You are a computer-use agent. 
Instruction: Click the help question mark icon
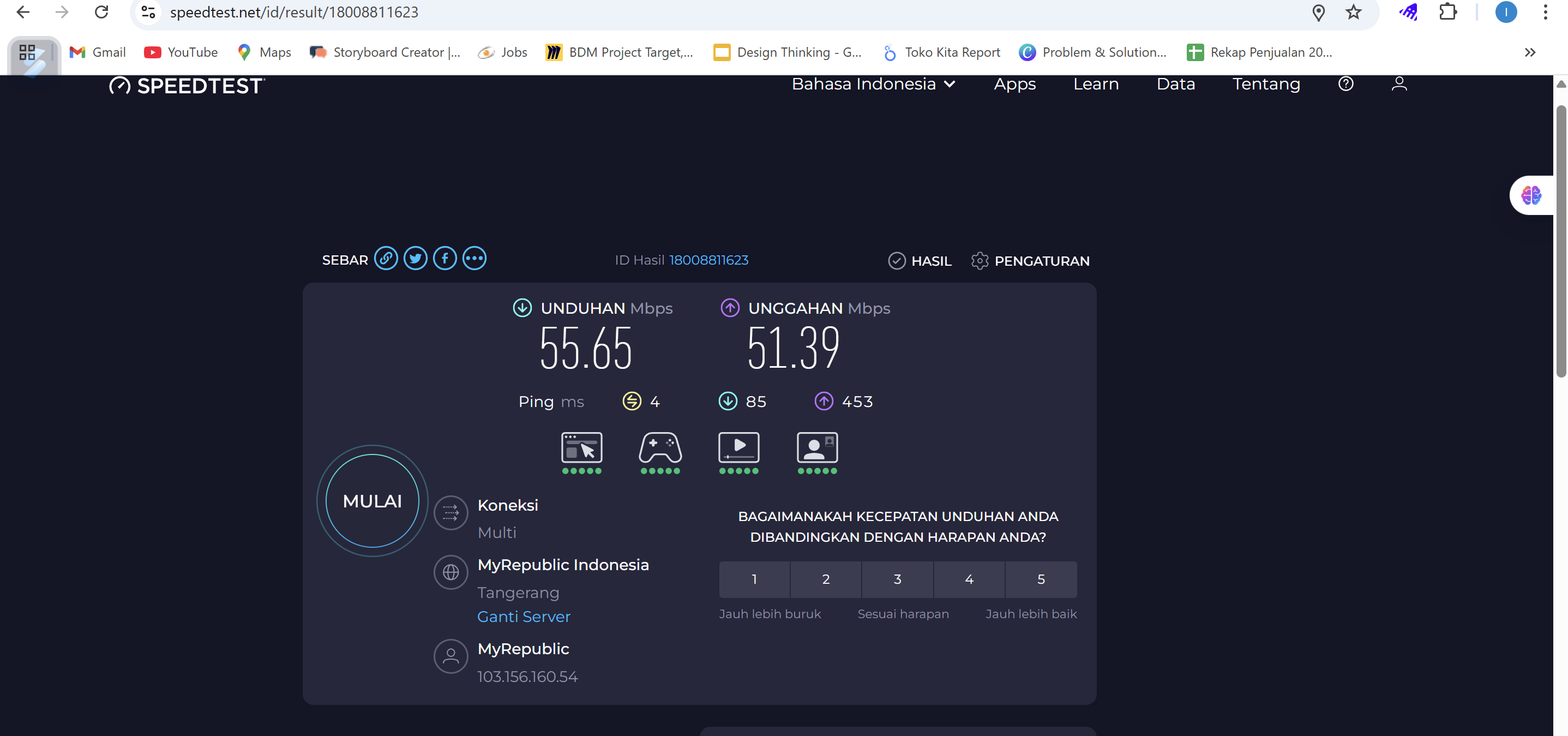pos(1346,83)
